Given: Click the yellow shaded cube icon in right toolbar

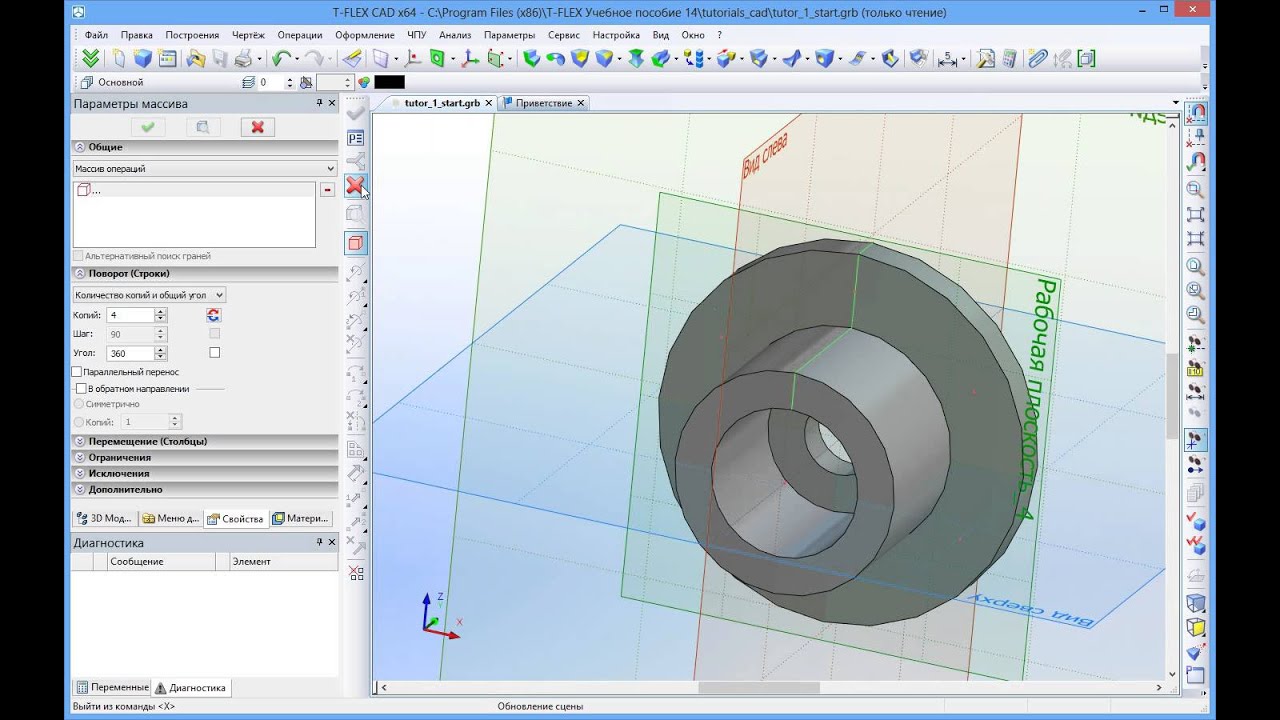Looking at the screenshot, I should tap(1195, 627).
